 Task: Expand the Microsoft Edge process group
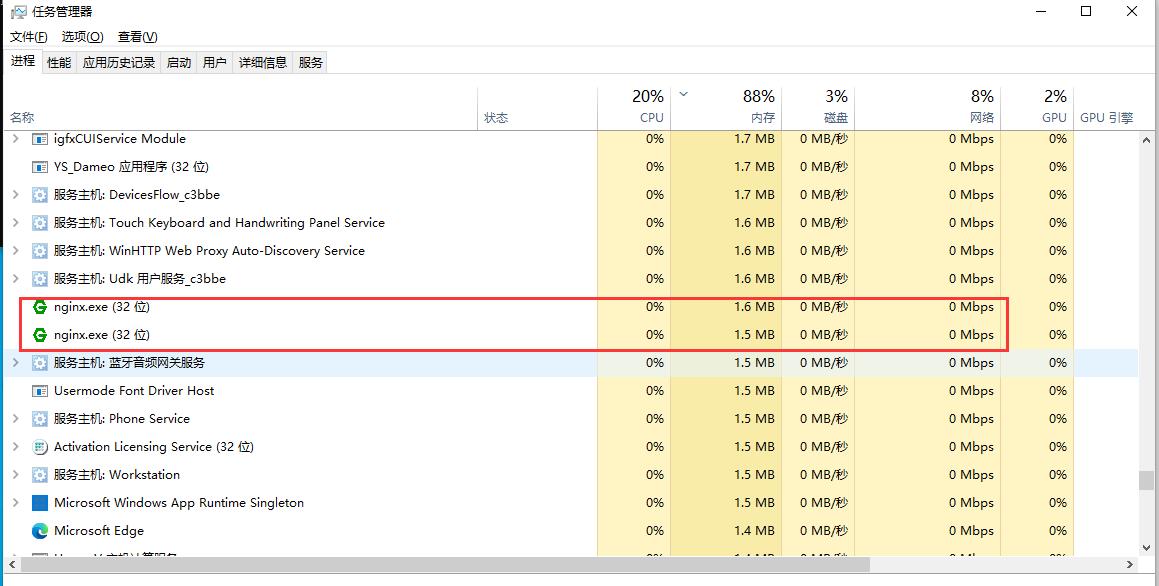tap(15, 531)
